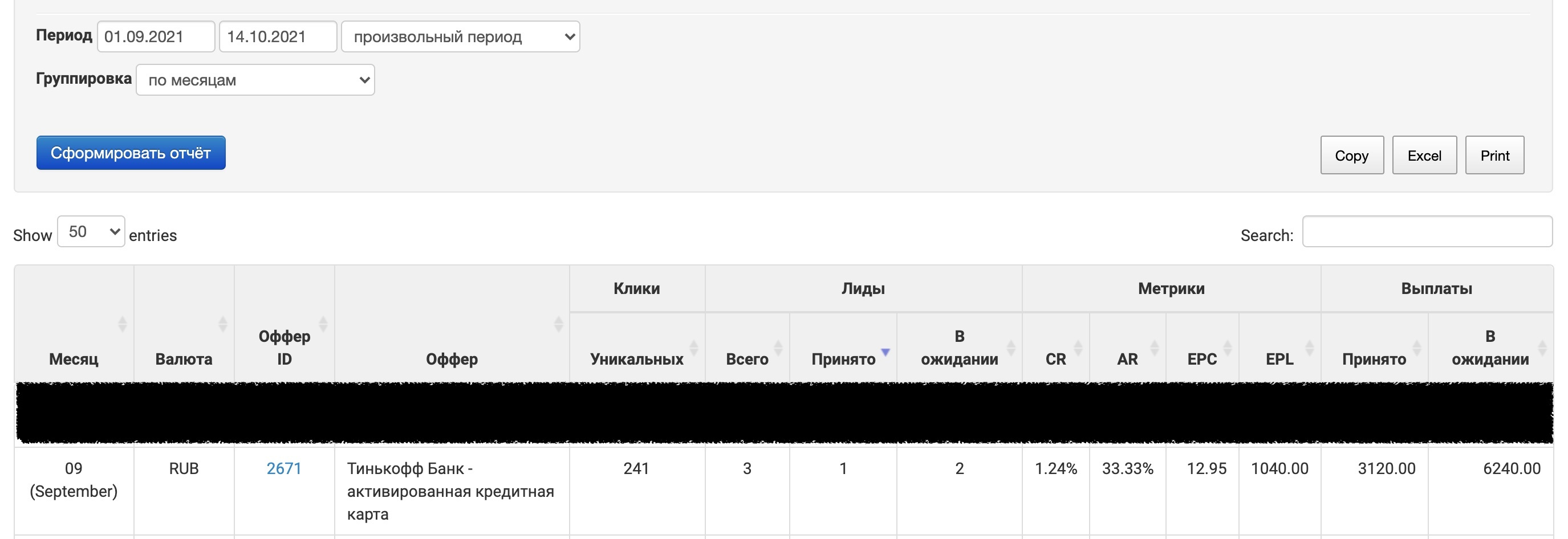The height and width of the screenshot is (539, 1568).
Task: Open the произвольный период dropdown
Action: tap(460, 37)
